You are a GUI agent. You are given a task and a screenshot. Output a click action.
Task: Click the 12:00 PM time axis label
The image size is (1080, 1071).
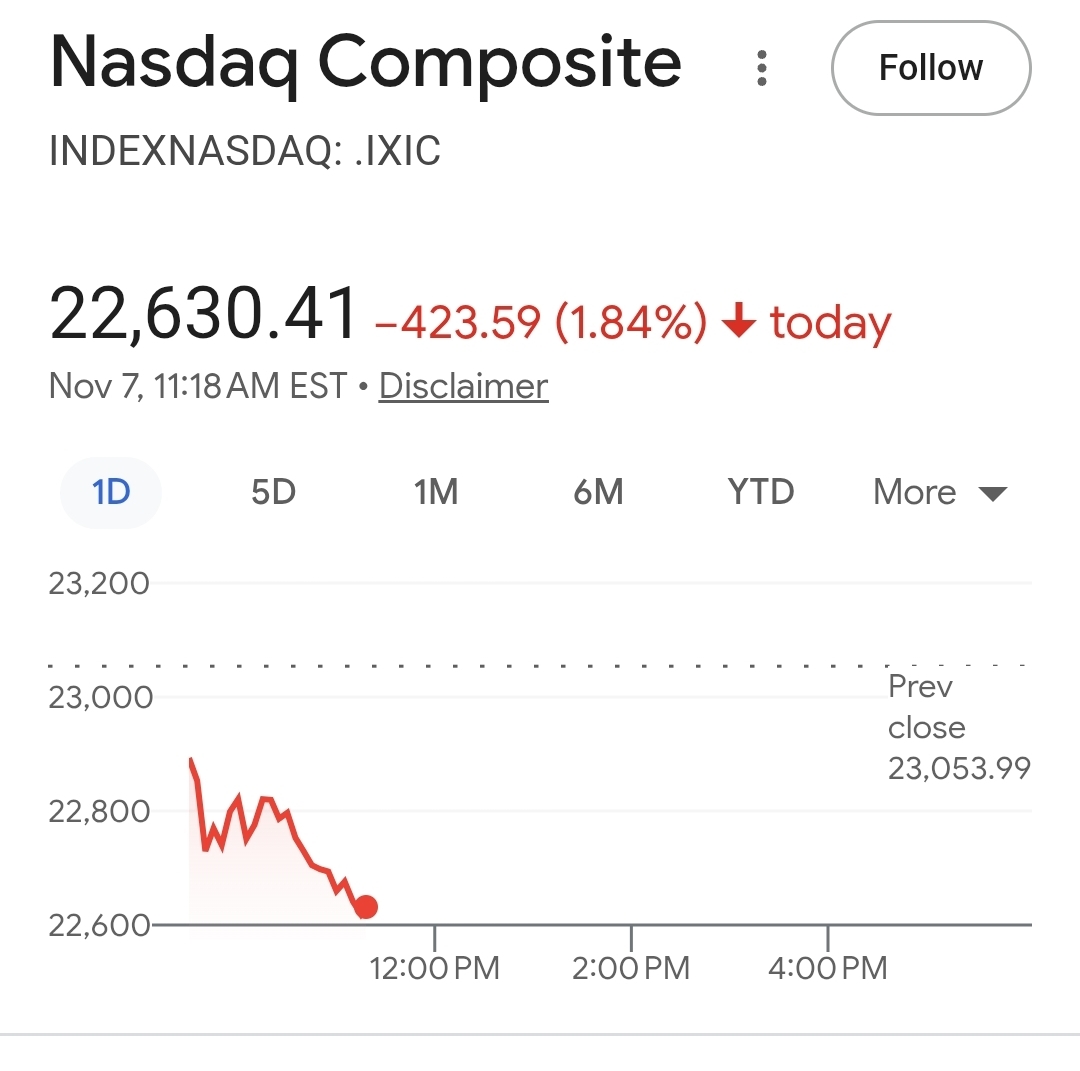click(x=434, y=968)
